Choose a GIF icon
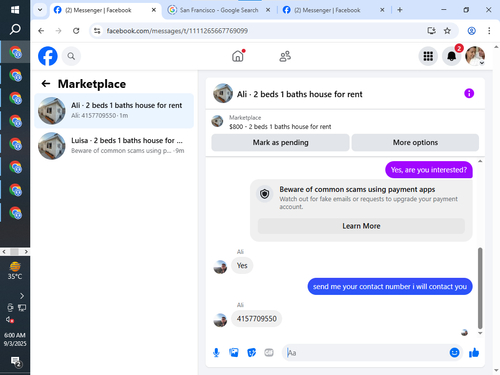Screen dimensions: 500x375 pyautogui.click(x=269, y=352)
